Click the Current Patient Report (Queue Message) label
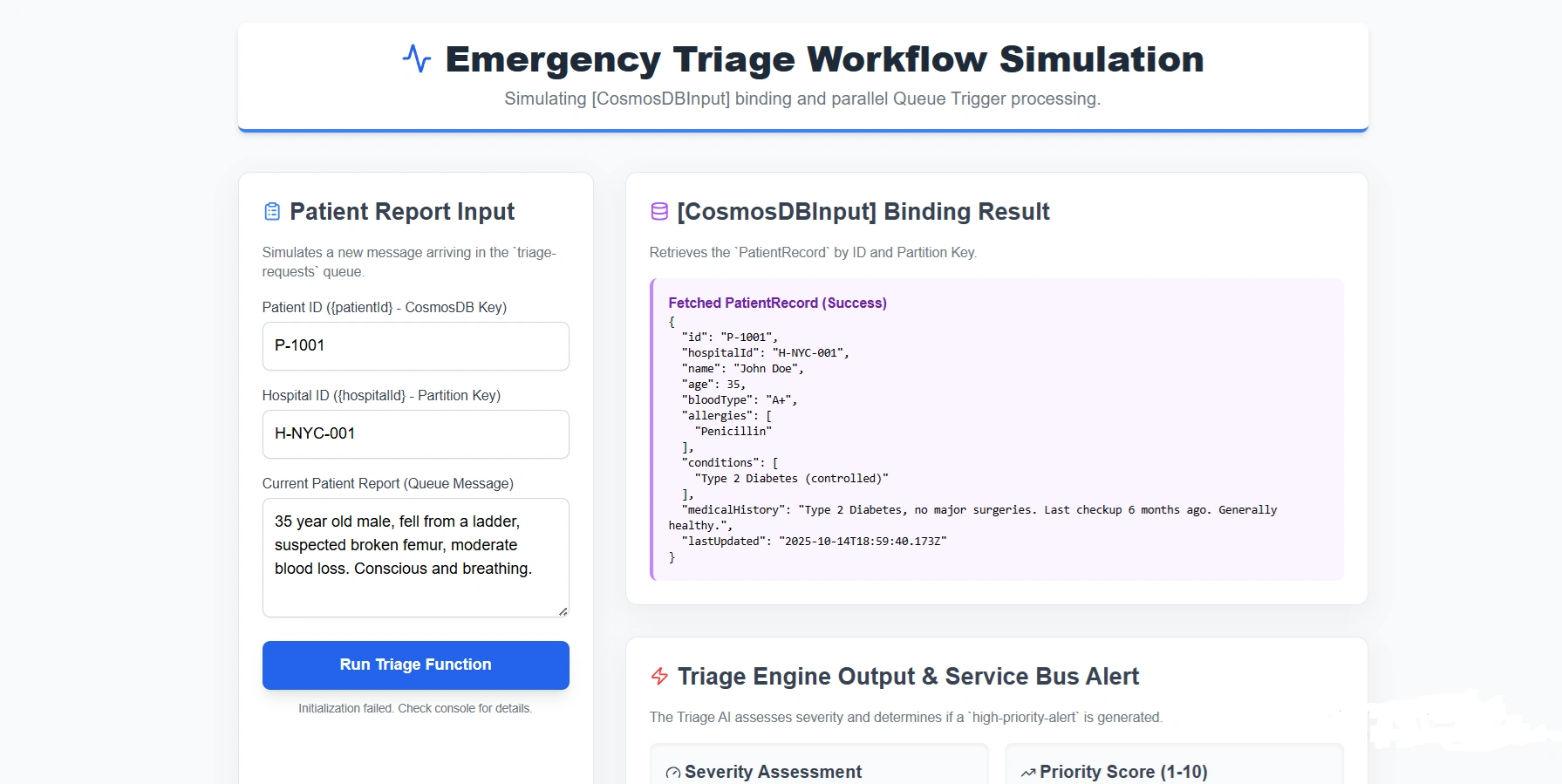The height and width of the screenshot is (784, 1562). pyautogui.click(x=388, y=484)
